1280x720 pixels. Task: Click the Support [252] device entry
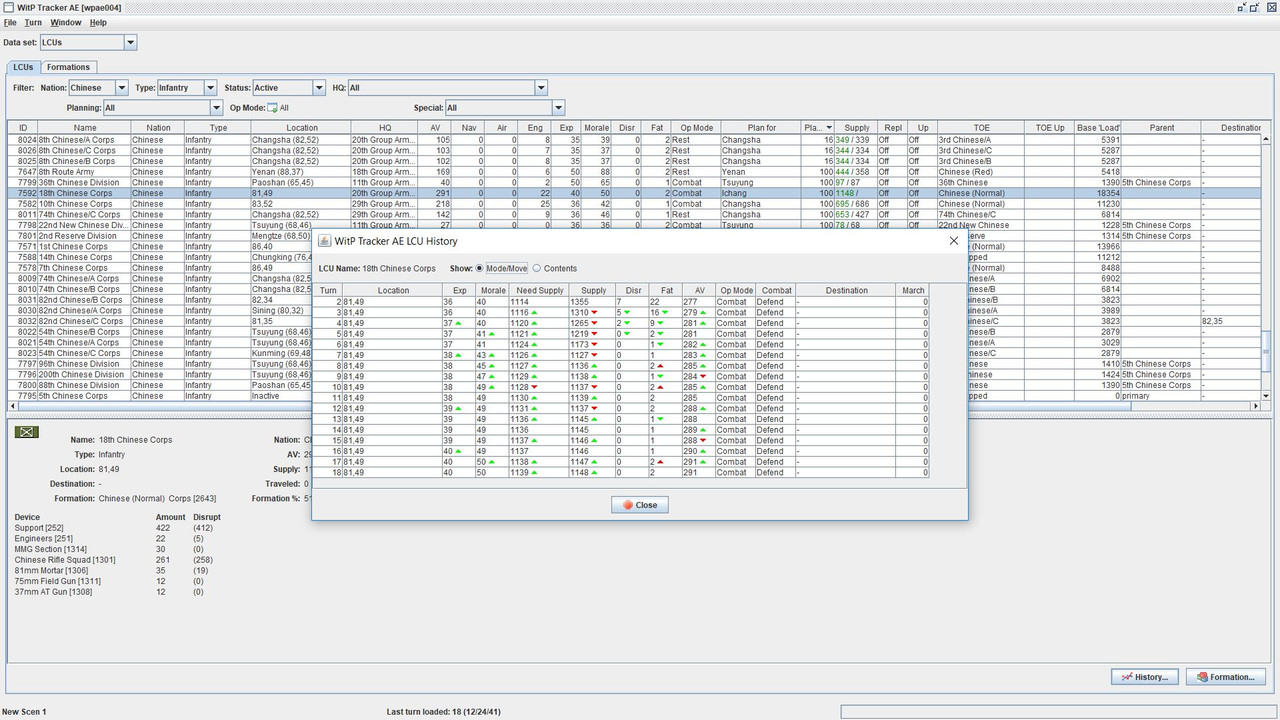click(39, 528)
